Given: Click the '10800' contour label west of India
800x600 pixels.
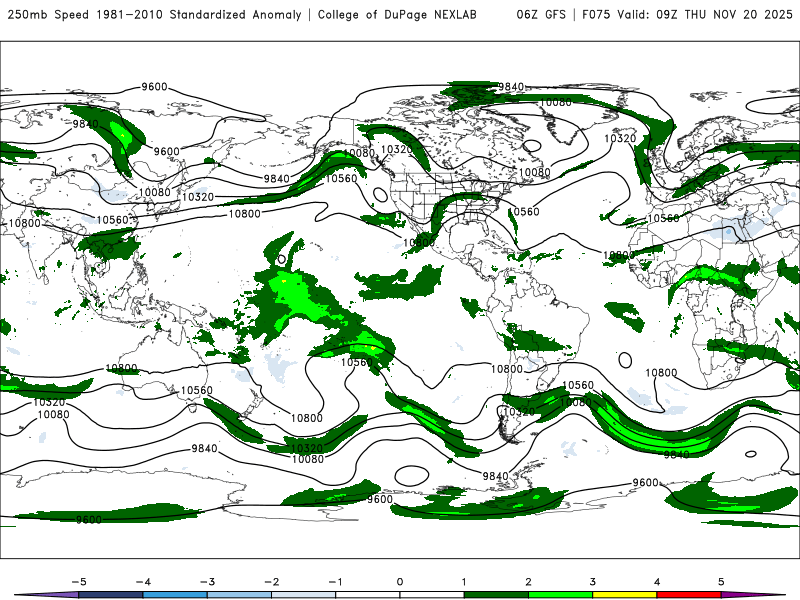Looking at the screenshot, I should [24, 223].
